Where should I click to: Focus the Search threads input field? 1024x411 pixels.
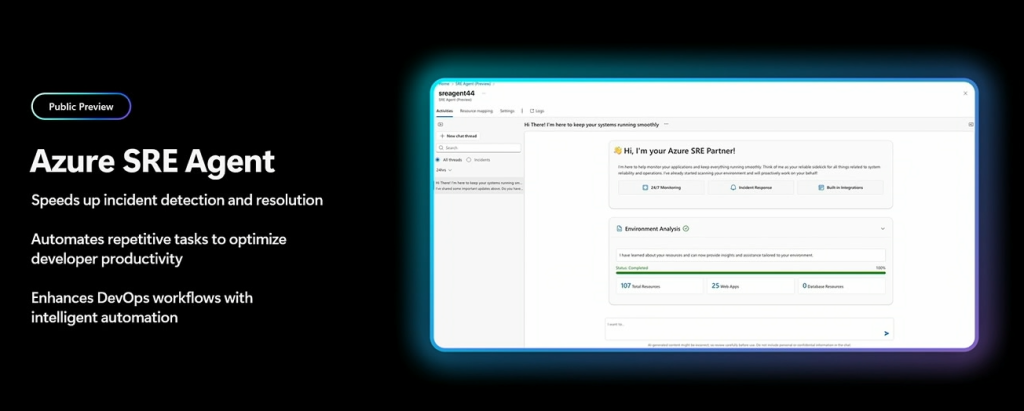[x=479, y=148]
